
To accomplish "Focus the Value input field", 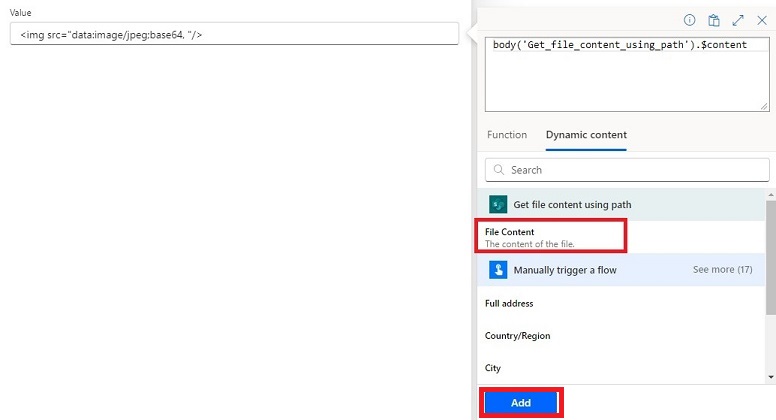I will (234, 34).
